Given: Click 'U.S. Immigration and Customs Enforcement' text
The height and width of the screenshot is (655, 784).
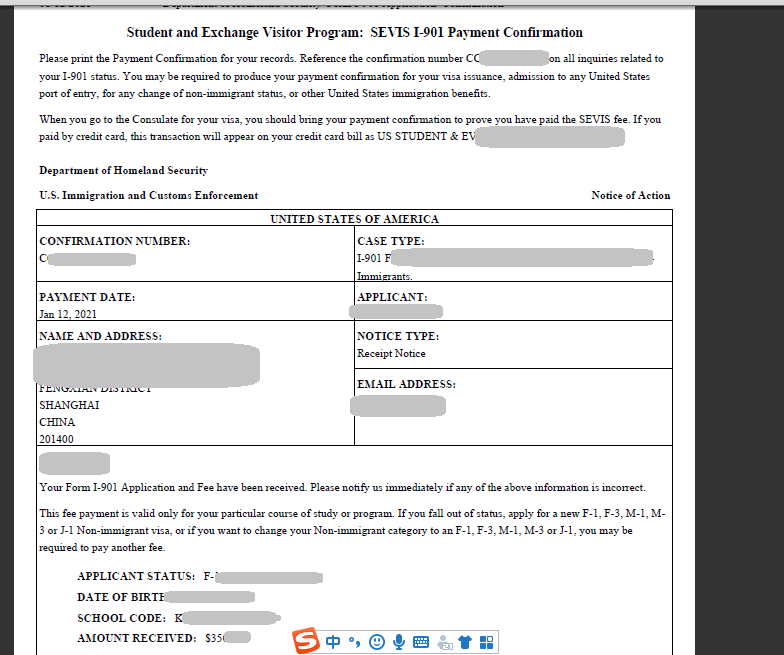Looking at the screenshot, I should [148, 196].
